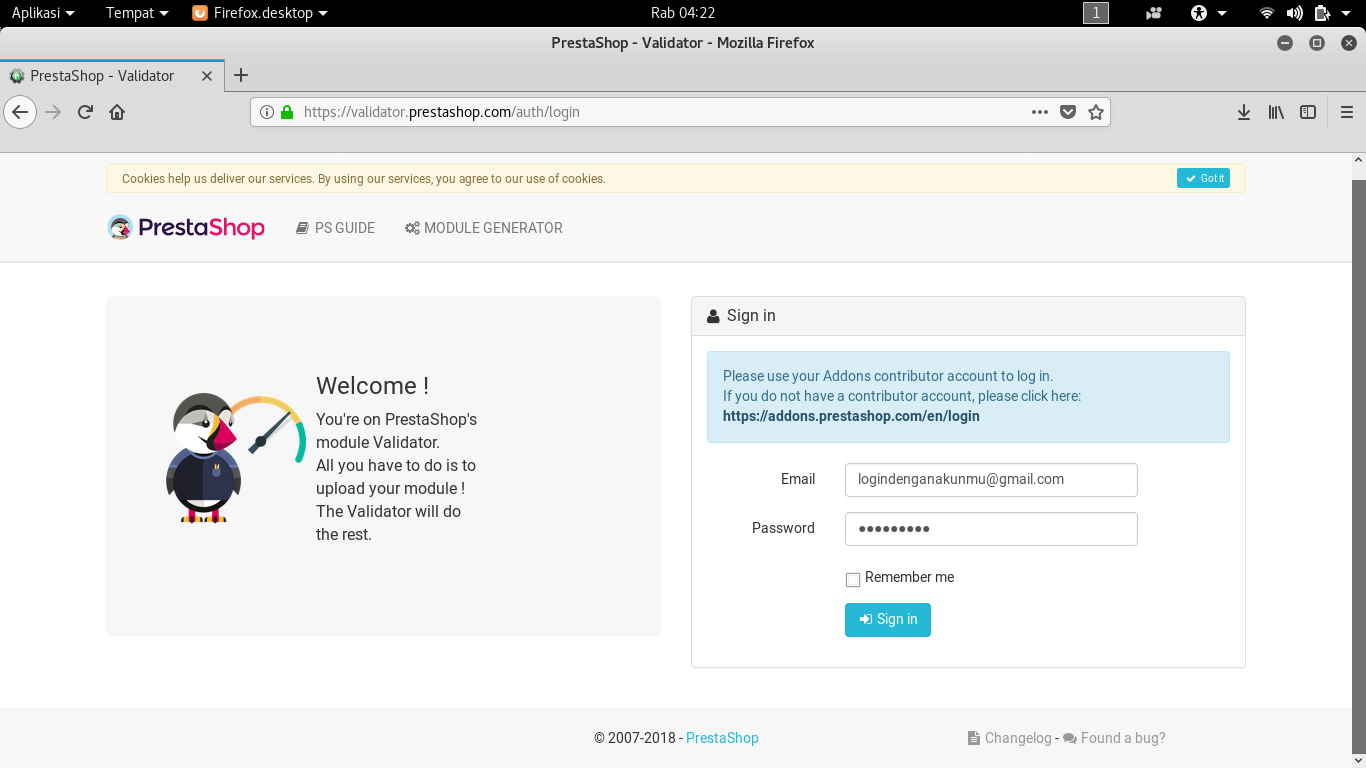Open the browser home page
The width and height of the screenshot is (1366, 768).
click(x=117, y=112)
